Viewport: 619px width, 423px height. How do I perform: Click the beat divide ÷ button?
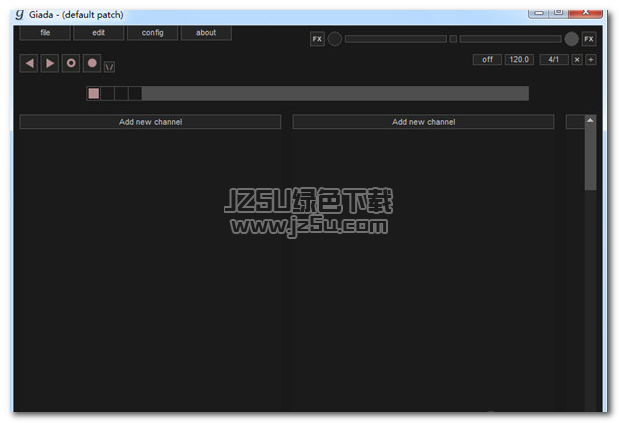click(591, 60)
